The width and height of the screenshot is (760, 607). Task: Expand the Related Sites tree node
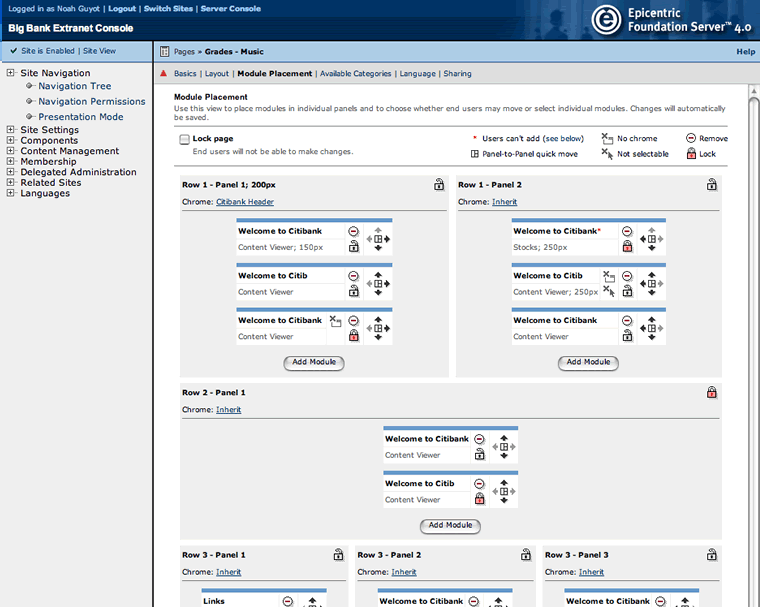pos(10,182)
